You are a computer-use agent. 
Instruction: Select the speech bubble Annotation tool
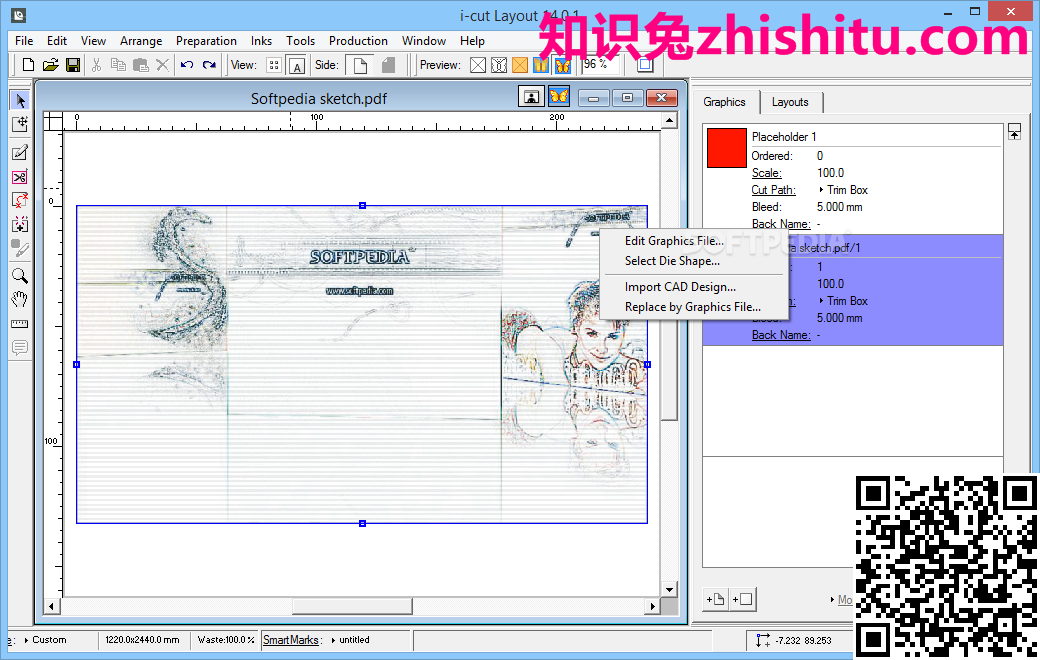click(x=20, y=348)
